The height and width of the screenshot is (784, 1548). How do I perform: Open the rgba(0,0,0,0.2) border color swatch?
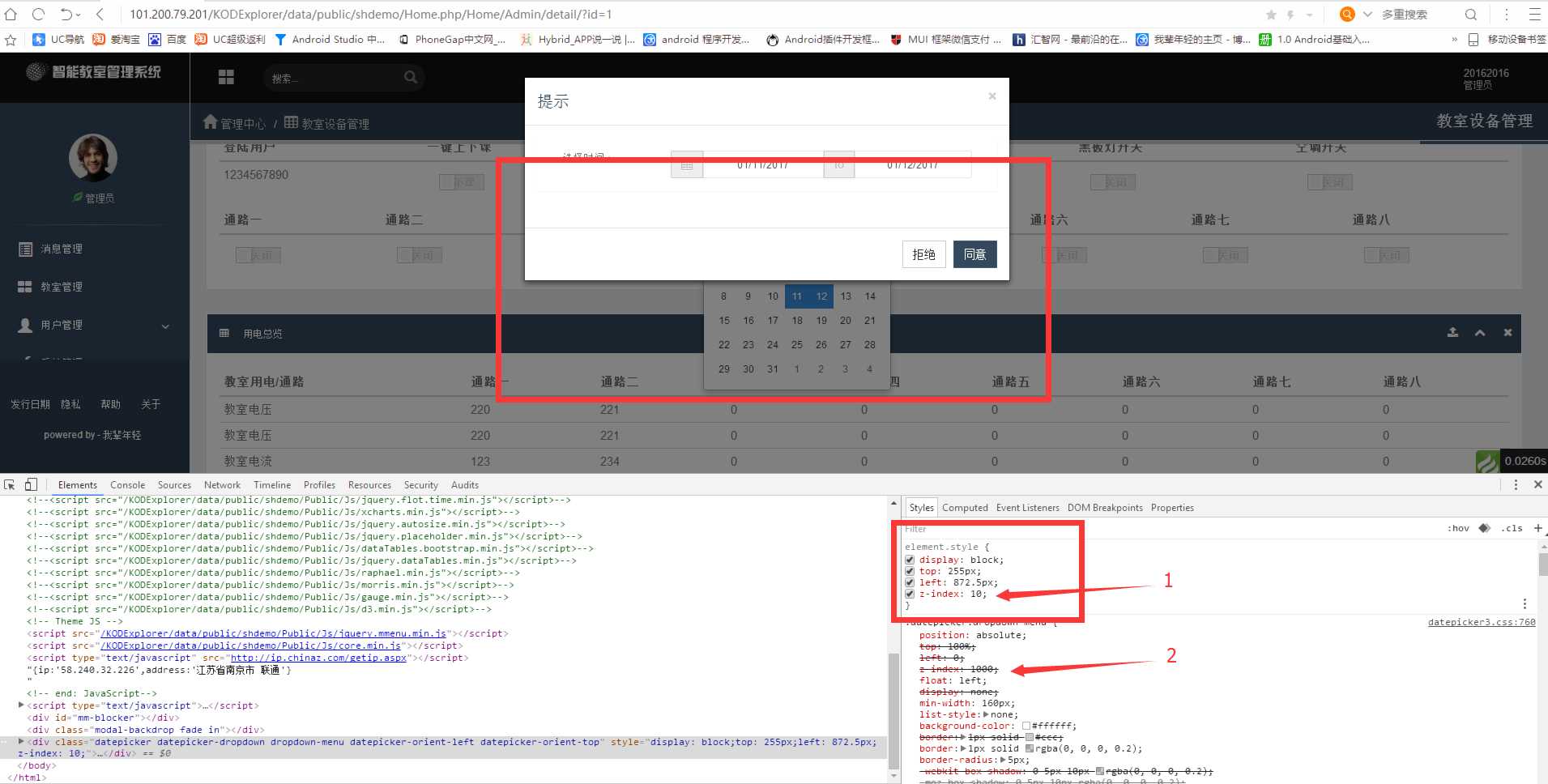point(1029,748)
